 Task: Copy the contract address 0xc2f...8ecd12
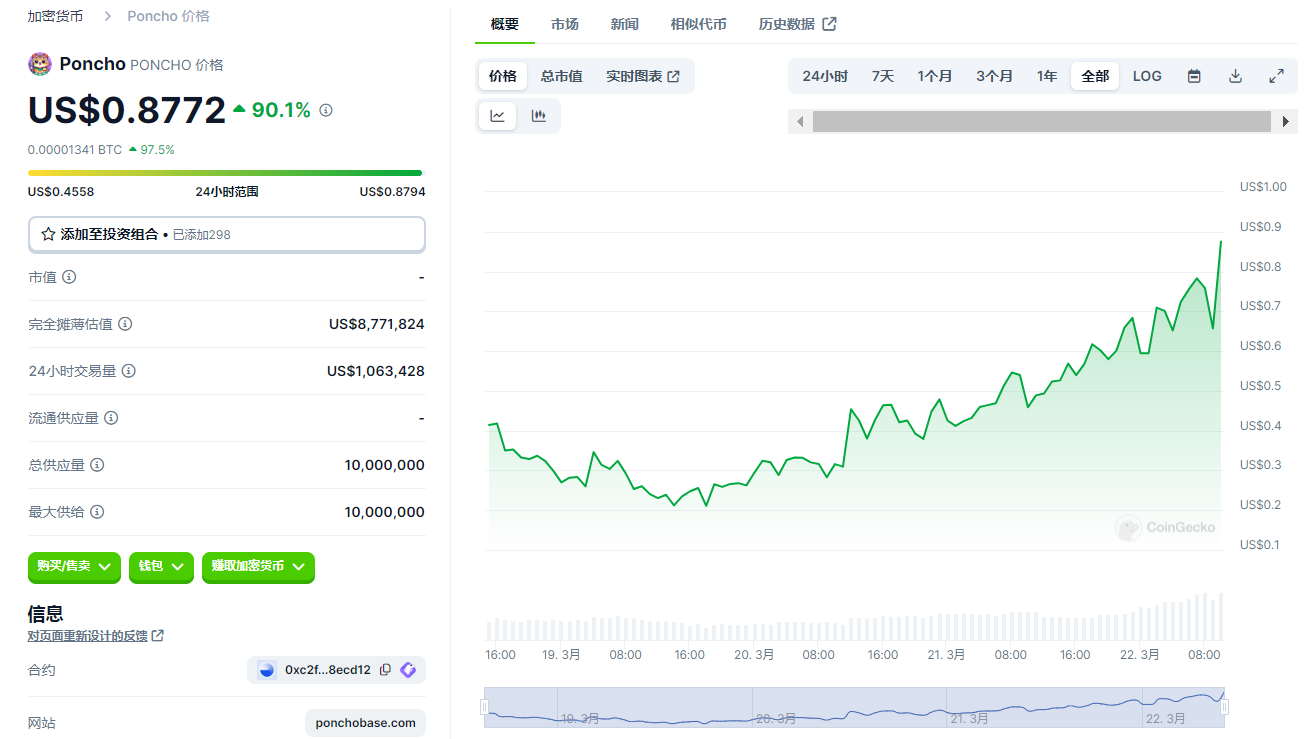pyautogui.click(x=385, y=670)
